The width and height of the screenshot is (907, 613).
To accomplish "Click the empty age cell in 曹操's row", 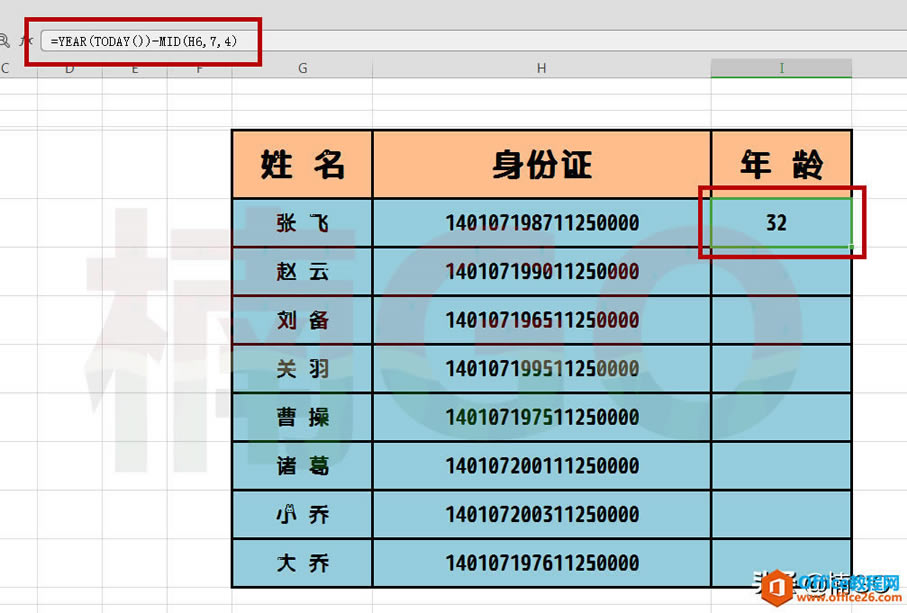I will (x=781, y=417).
